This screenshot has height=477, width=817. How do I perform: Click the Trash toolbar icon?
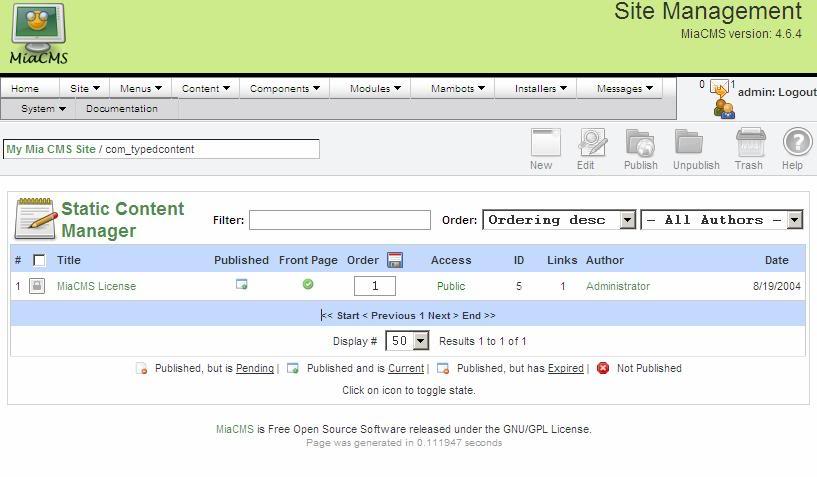[751, 142]
